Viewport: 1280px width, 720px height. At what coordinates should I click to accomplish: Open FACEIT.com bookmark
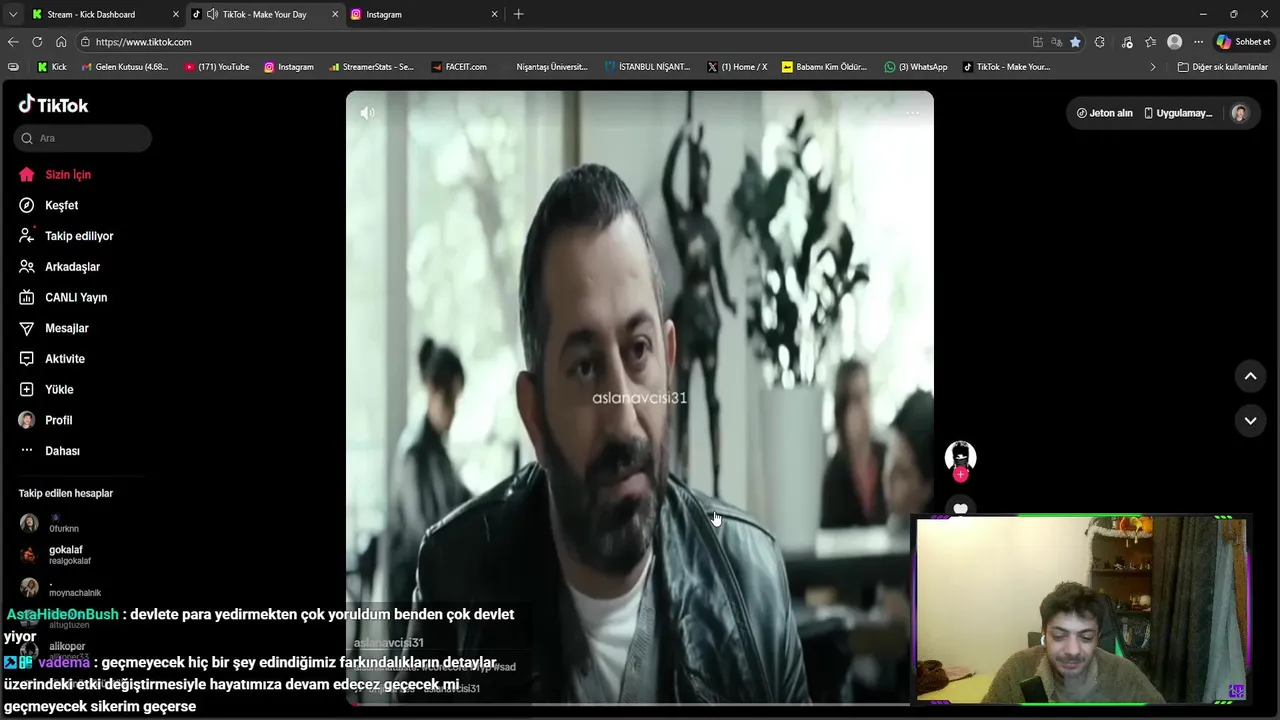point(459,67)
